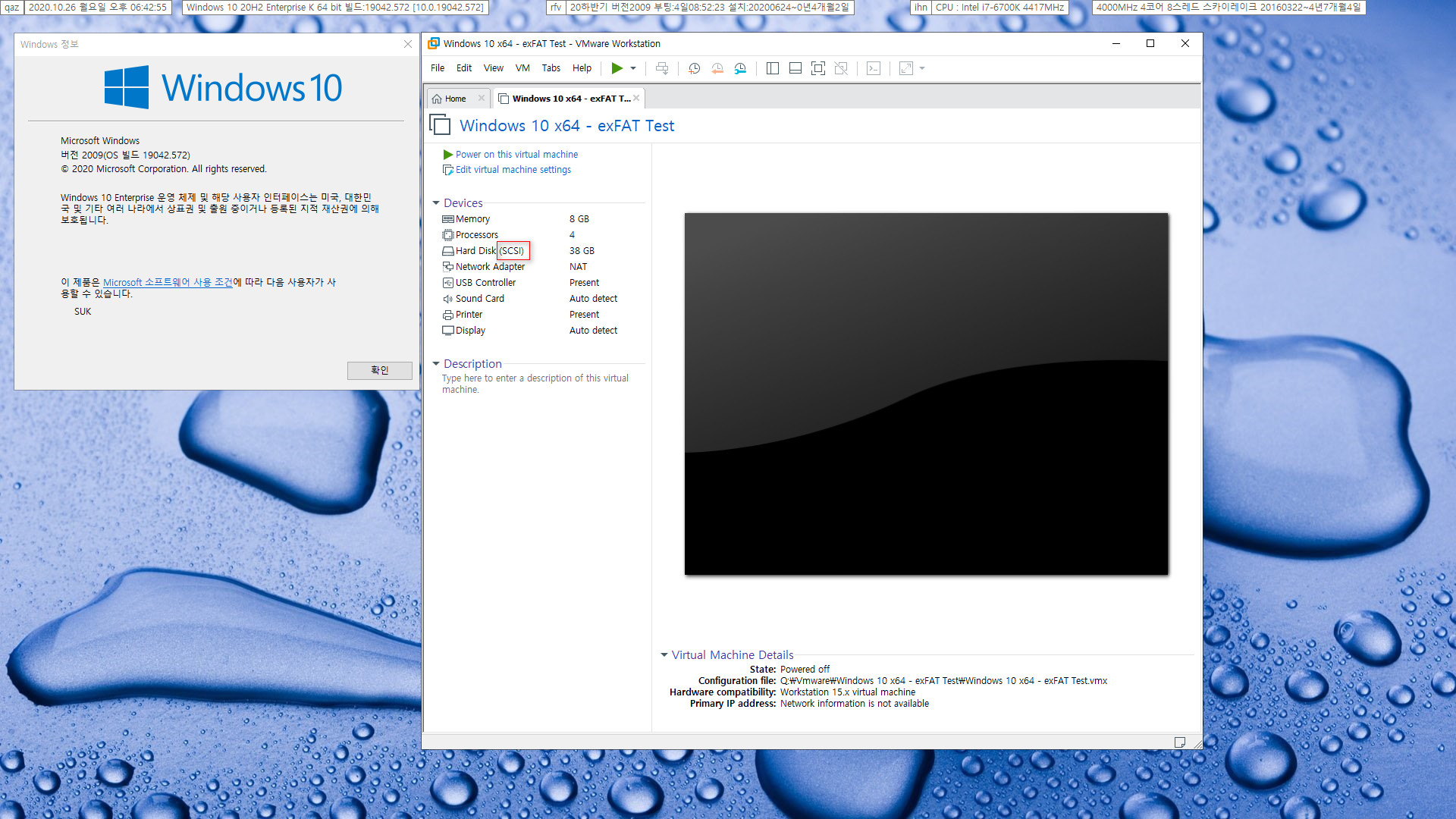This screenshot has width=1456, height=819.
Task: Click the green Power On play button in toolbar
Action: pos(617,68)
